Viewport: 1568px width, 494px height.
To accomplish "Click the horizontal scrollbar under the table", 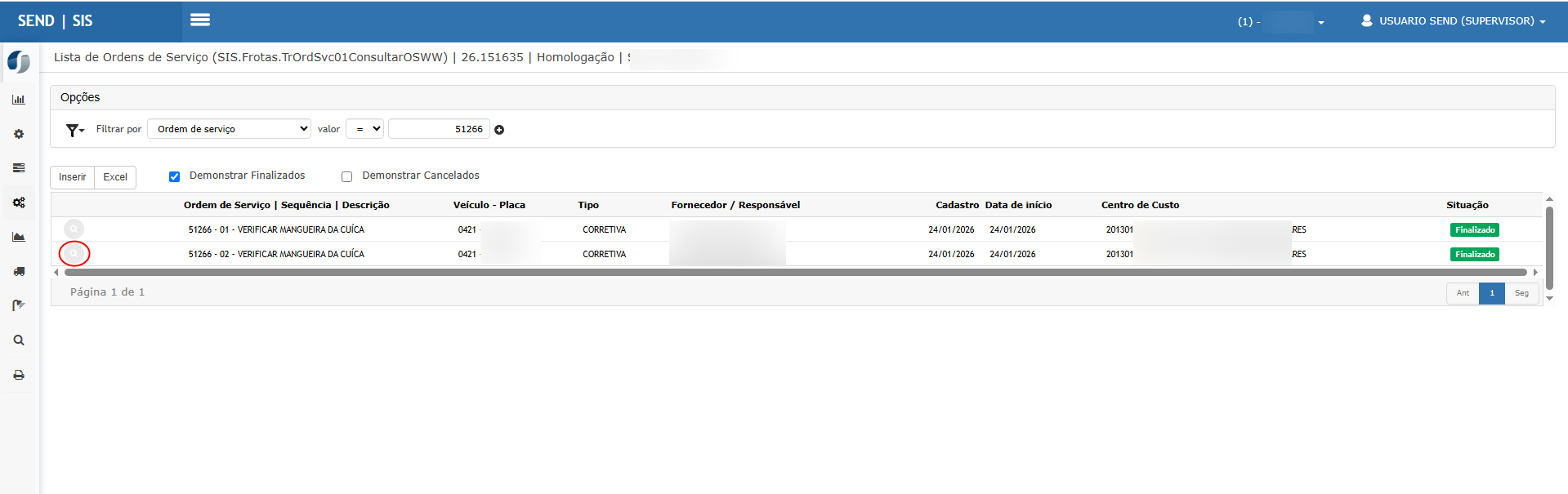I will point(795,273).
